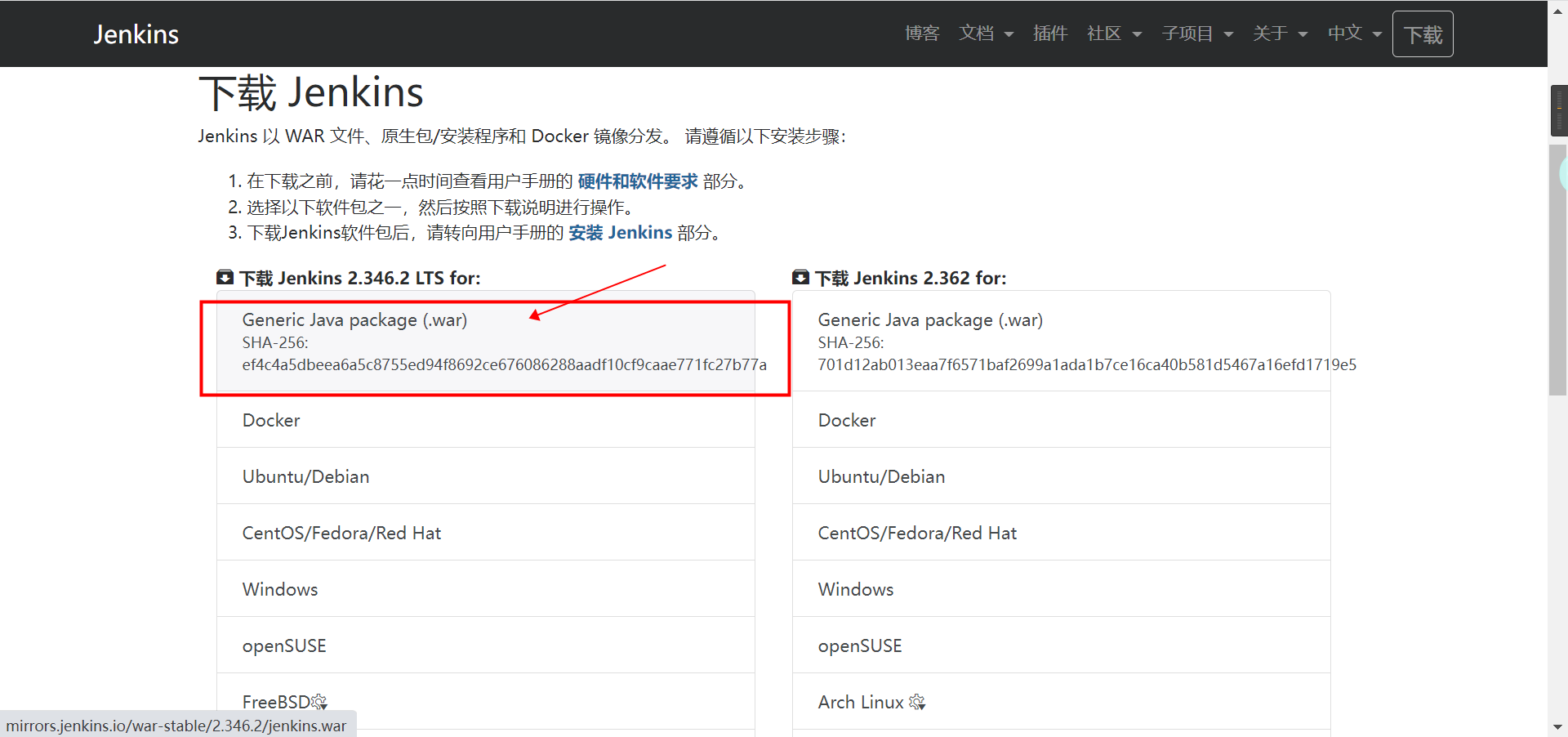Select Docker under 2.362 weekly column
This screenshot has height=737, width=1568.
point(1062,420)
